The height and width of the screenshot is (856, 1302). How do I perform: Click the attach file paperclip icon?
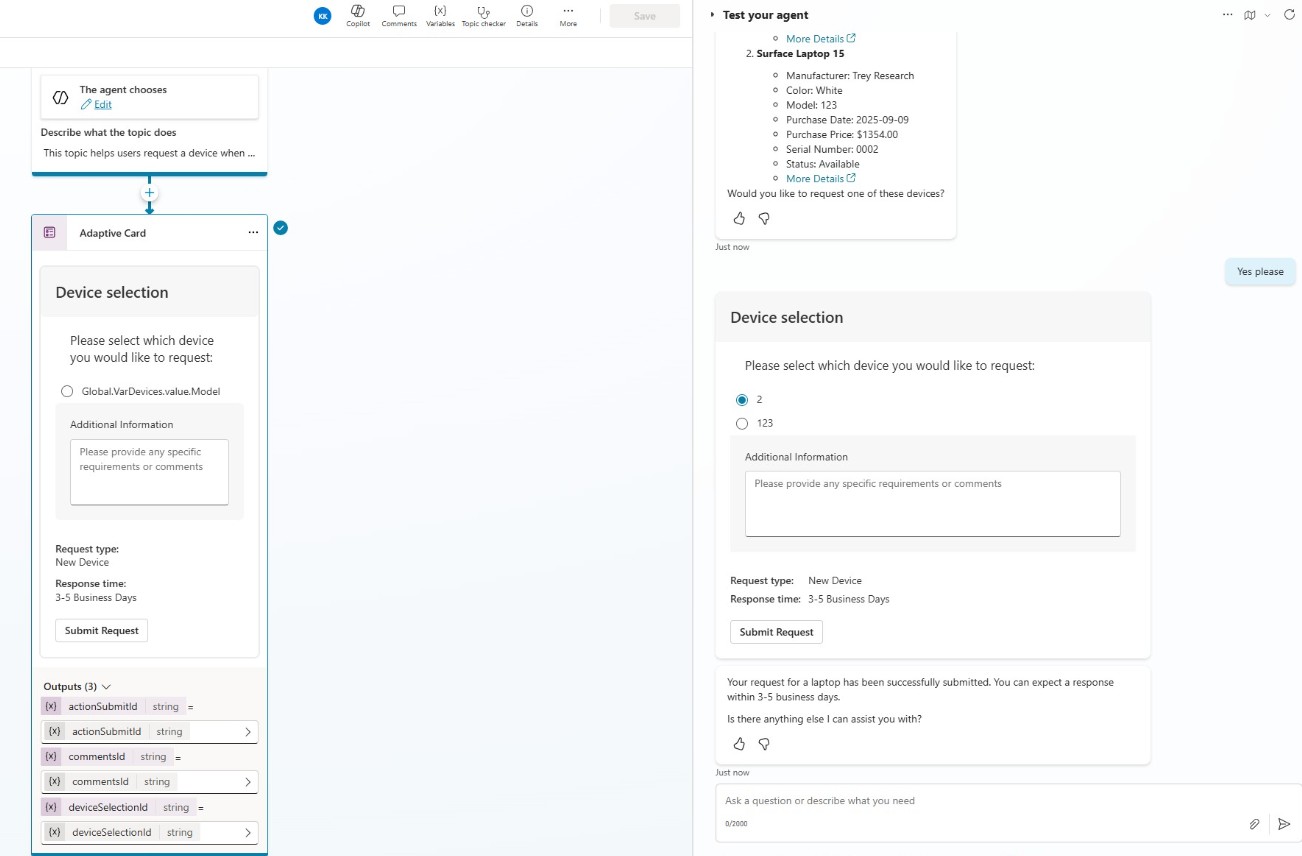[1254, 824]
